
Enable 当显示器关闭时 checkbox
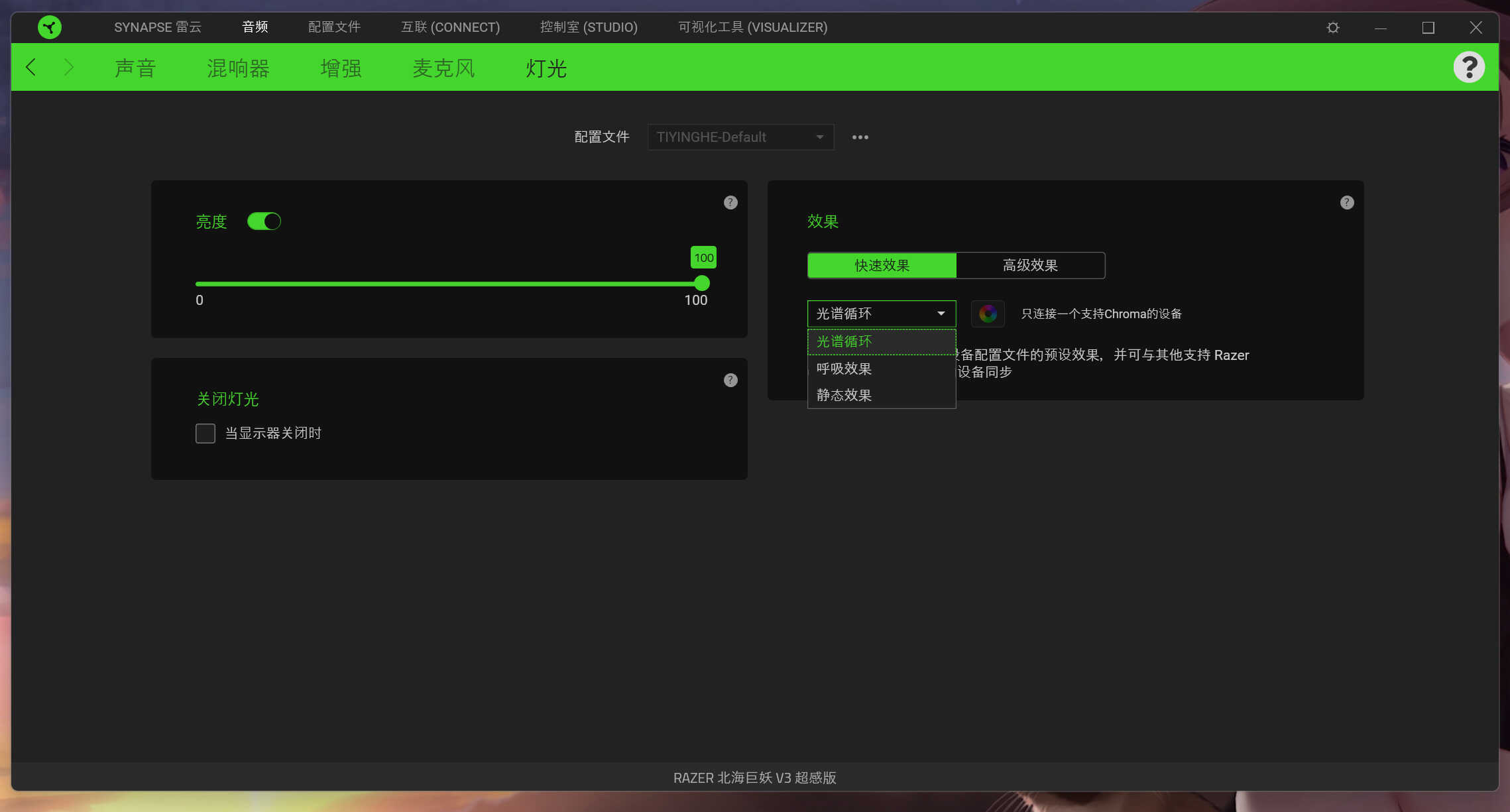tap(205, 433)
